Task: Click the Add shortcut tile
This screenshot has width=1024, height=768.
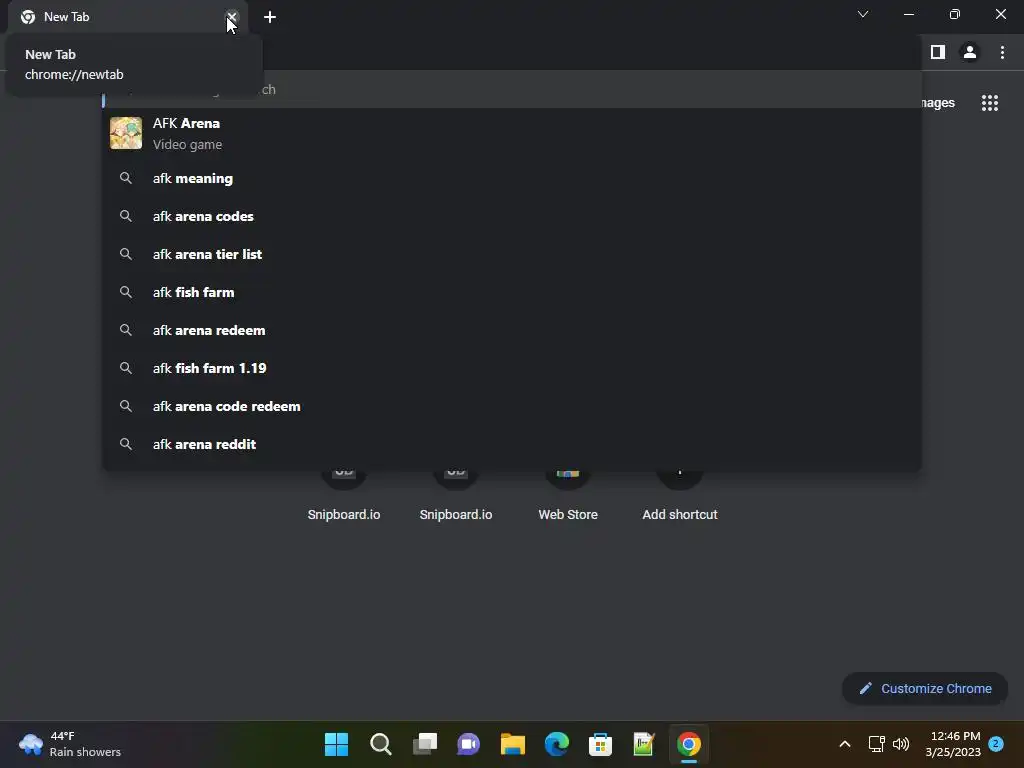Action: pyautogui.click(x=679, y=494)
